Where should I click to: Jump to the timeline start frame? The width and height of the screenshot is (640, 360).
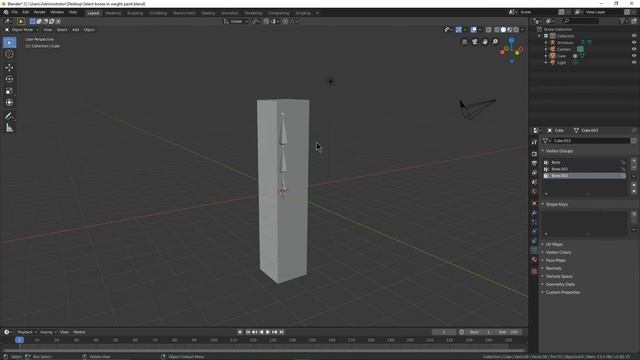[248, 332]
